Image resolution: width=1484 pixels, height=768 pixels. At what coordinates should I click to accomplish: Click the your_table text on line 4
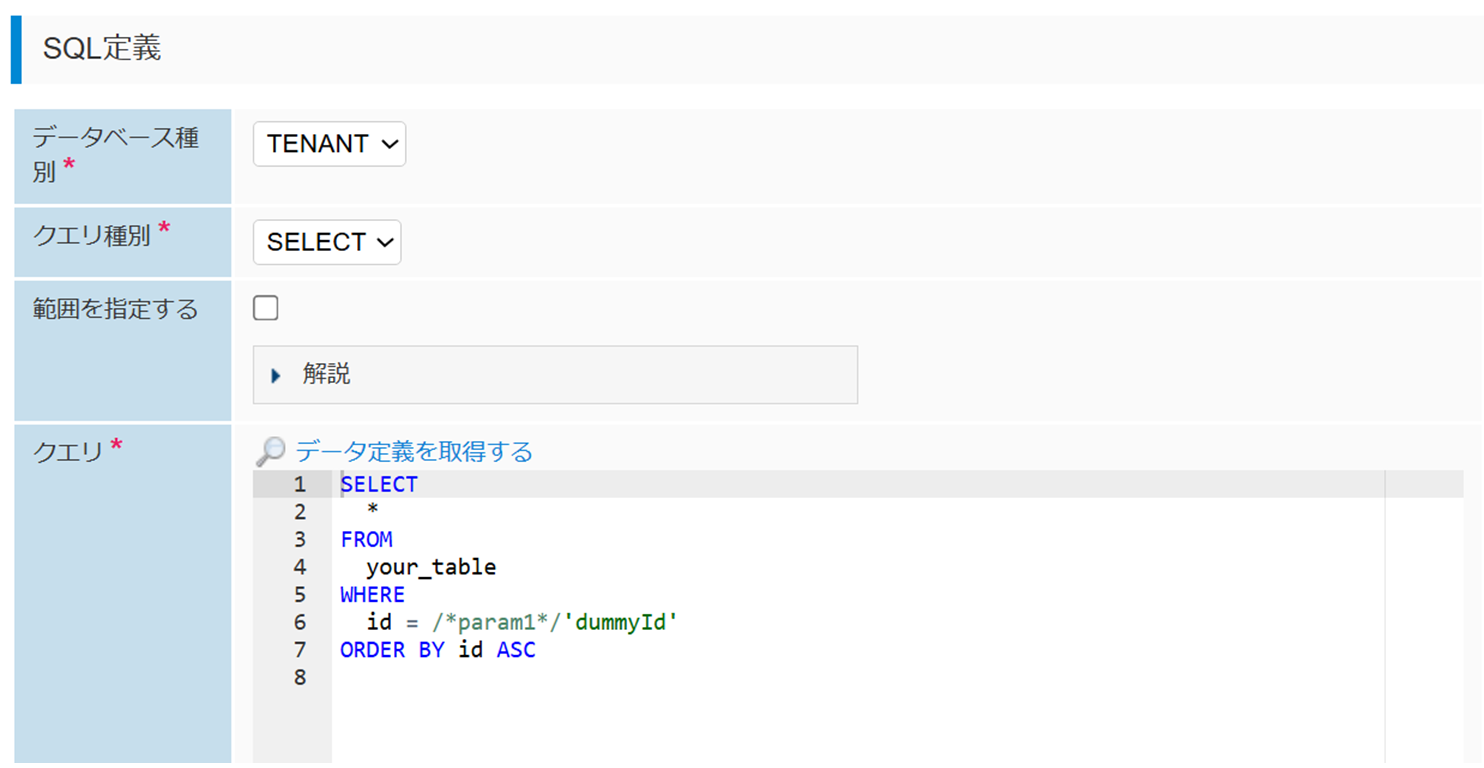click(x=431, y=568)
